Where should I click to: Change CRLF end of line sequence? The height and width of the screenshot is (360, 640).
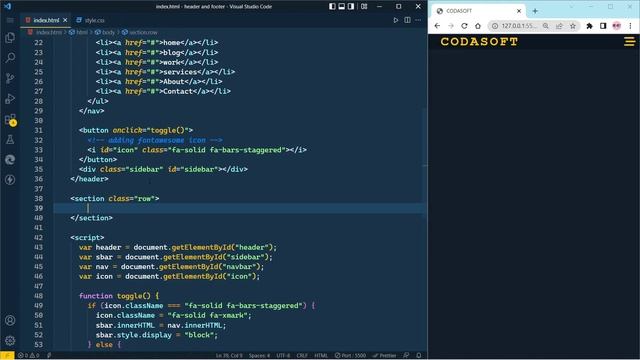coord(302,356)
